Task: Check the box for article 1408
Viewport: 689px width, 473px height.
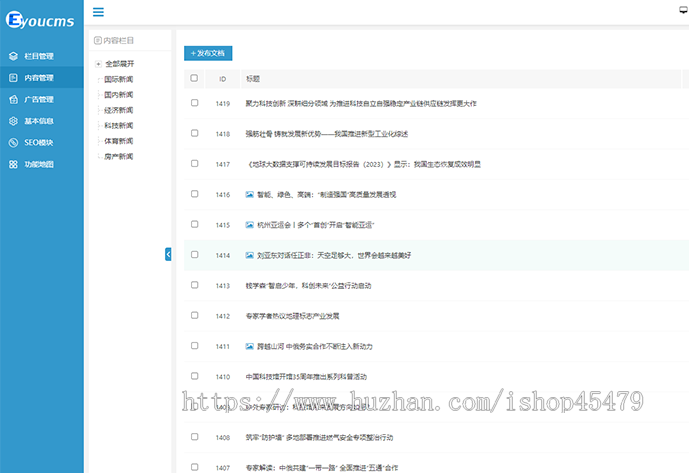Action: pyautogui.click(x=194, y=437)
